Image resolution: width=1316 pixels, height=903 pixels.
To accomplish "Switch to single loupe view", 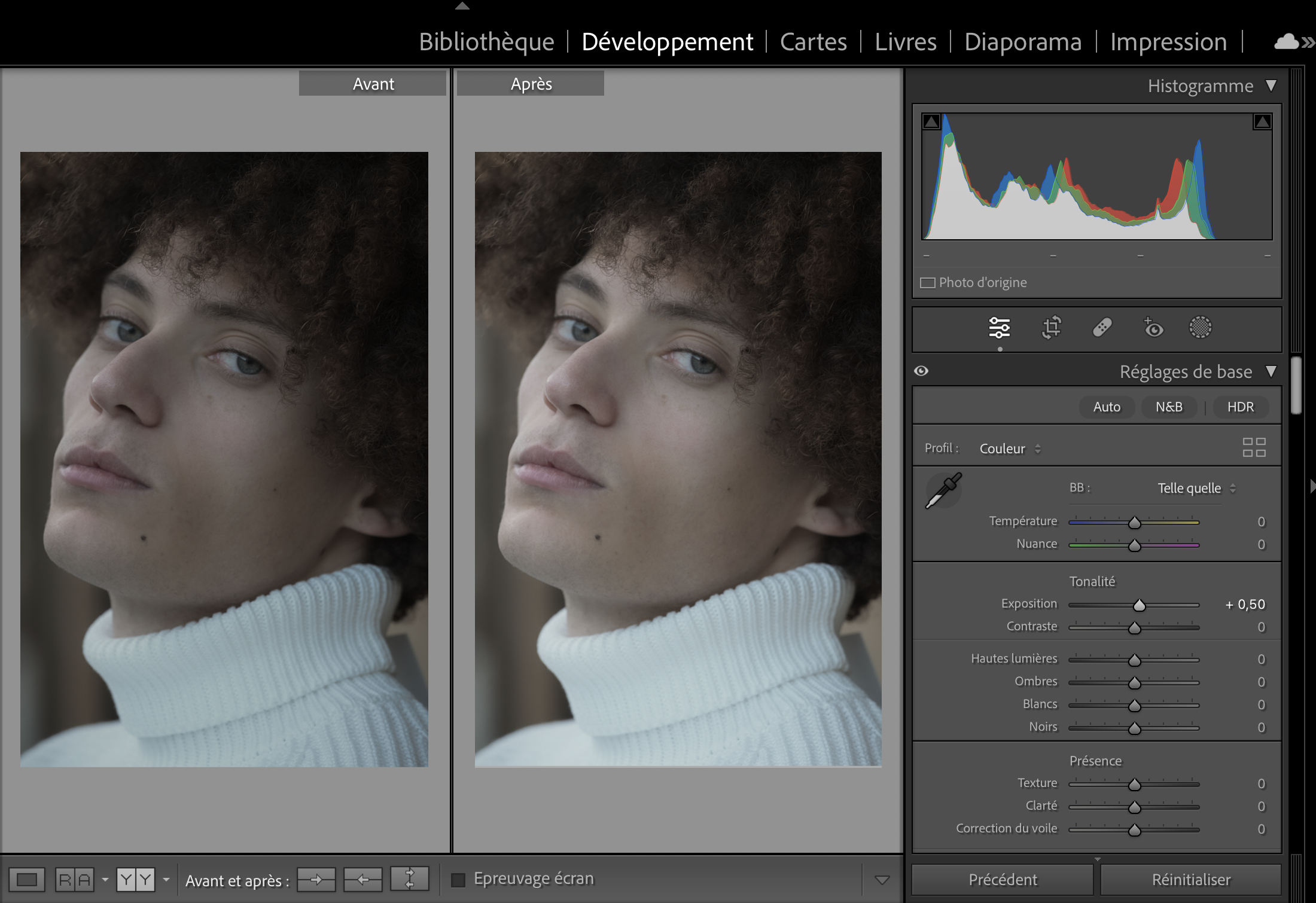I will (27, 880).
